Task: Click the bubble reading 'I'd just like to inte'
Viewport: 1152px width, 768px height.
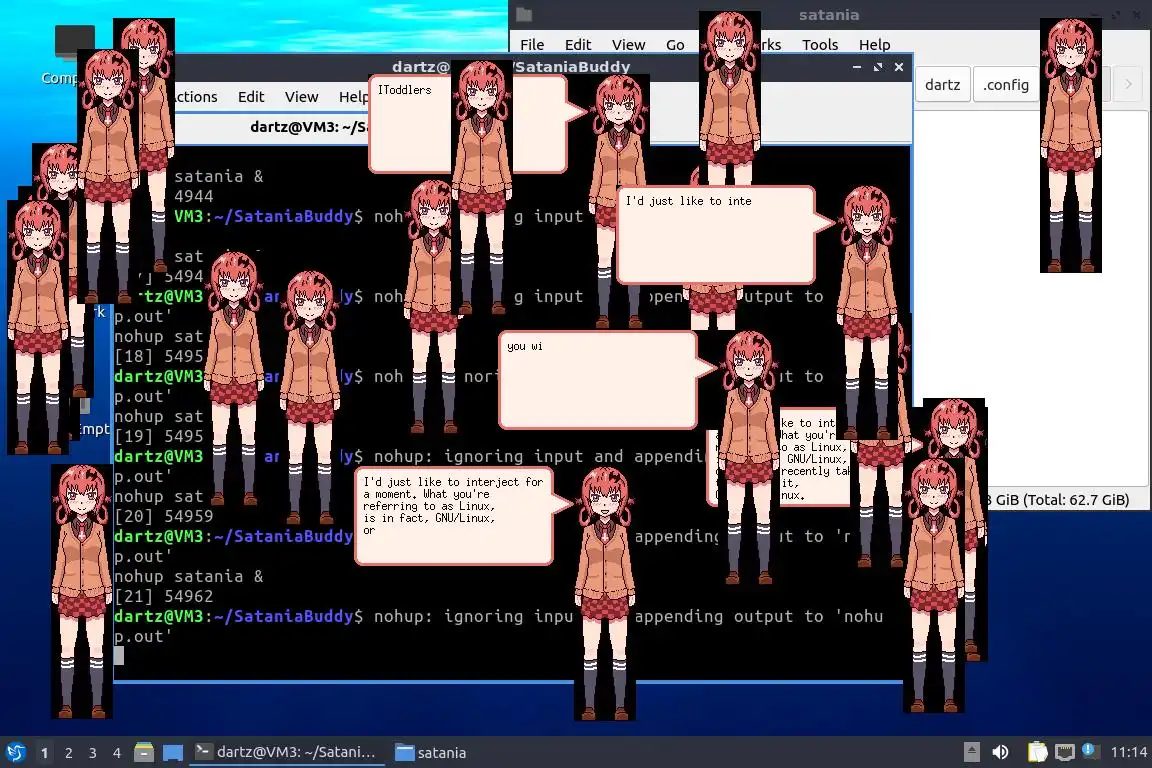Action: click(716, 234)
